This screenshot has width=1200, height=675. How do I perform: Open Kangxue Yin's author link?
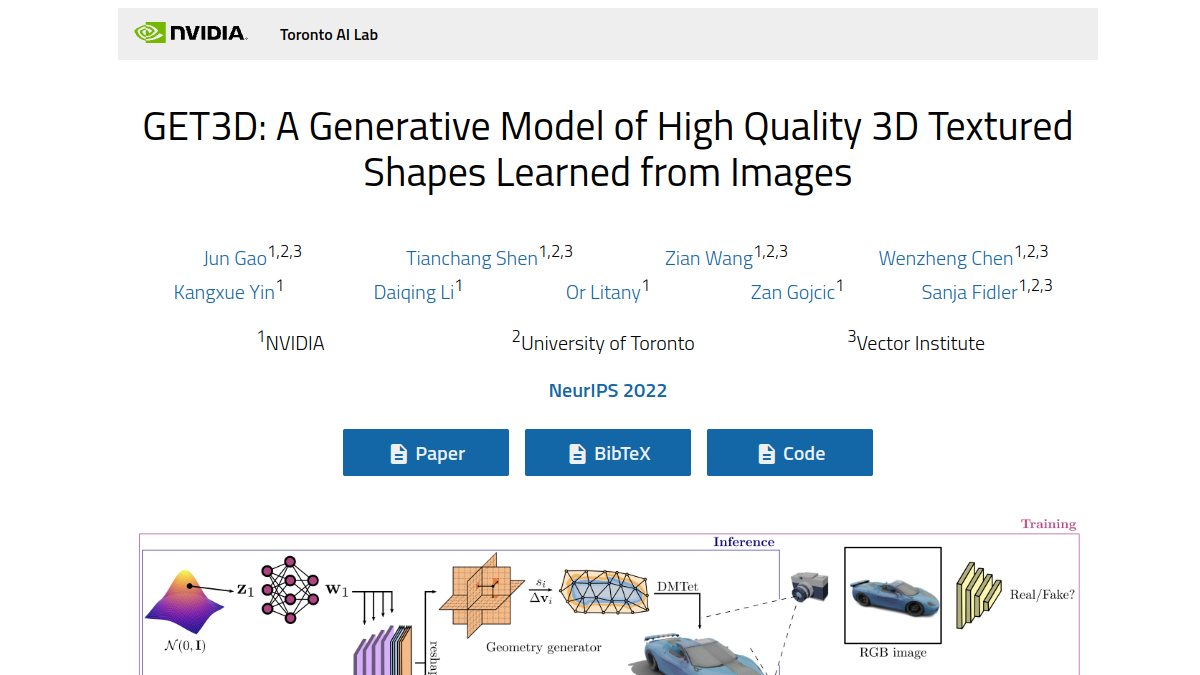click(224, 292)
